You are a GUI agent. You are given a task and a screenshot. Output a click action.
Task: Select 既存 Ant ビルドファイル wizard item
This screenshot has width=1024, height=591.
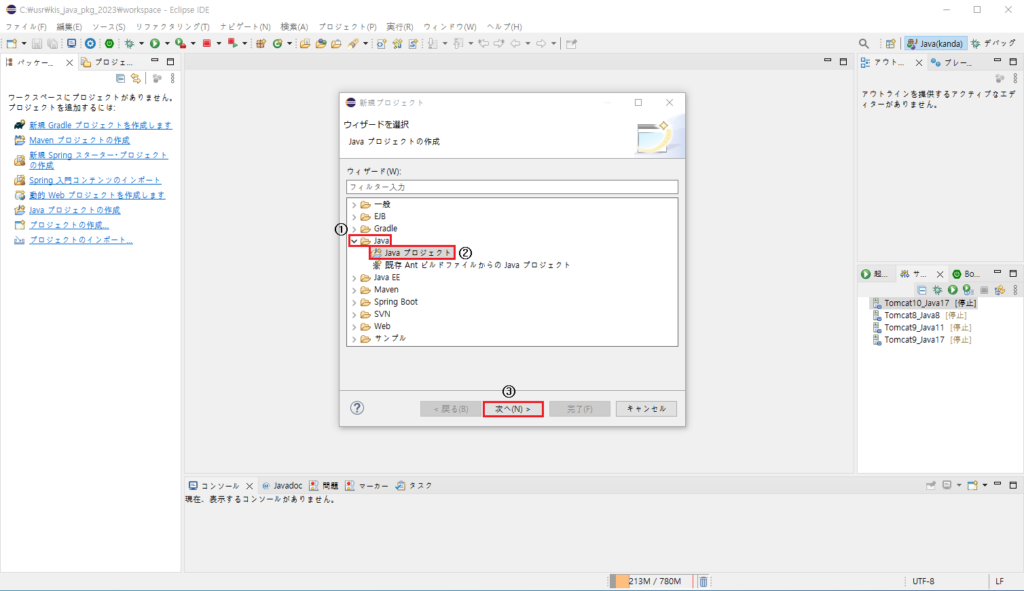472,265
